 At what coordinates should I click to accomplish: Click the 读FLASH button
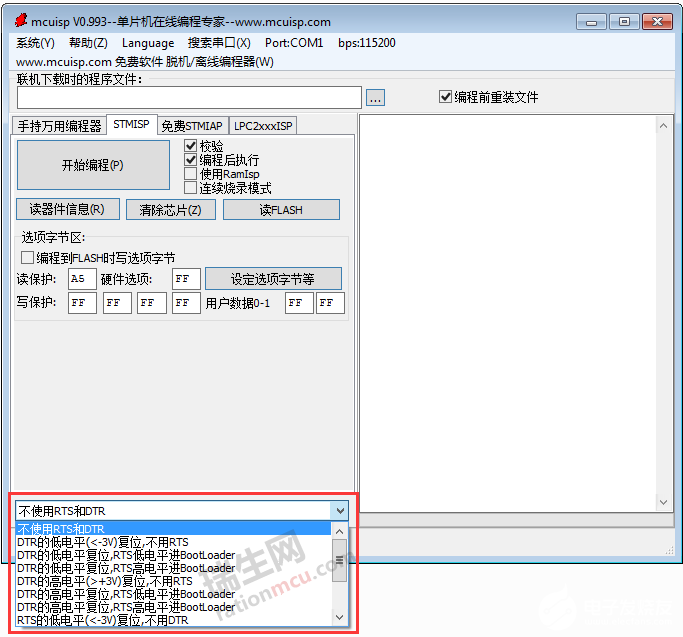(x=281, y=210)
